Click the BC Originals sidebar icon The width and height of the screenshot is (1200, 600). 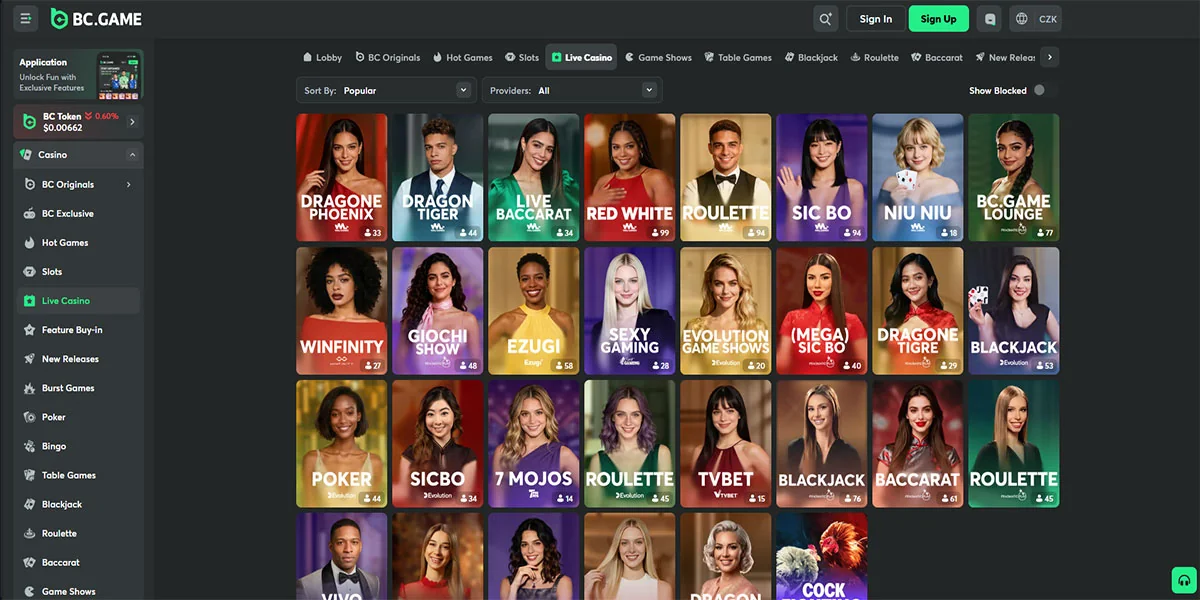pyautogui.click(x=29, y=185)
